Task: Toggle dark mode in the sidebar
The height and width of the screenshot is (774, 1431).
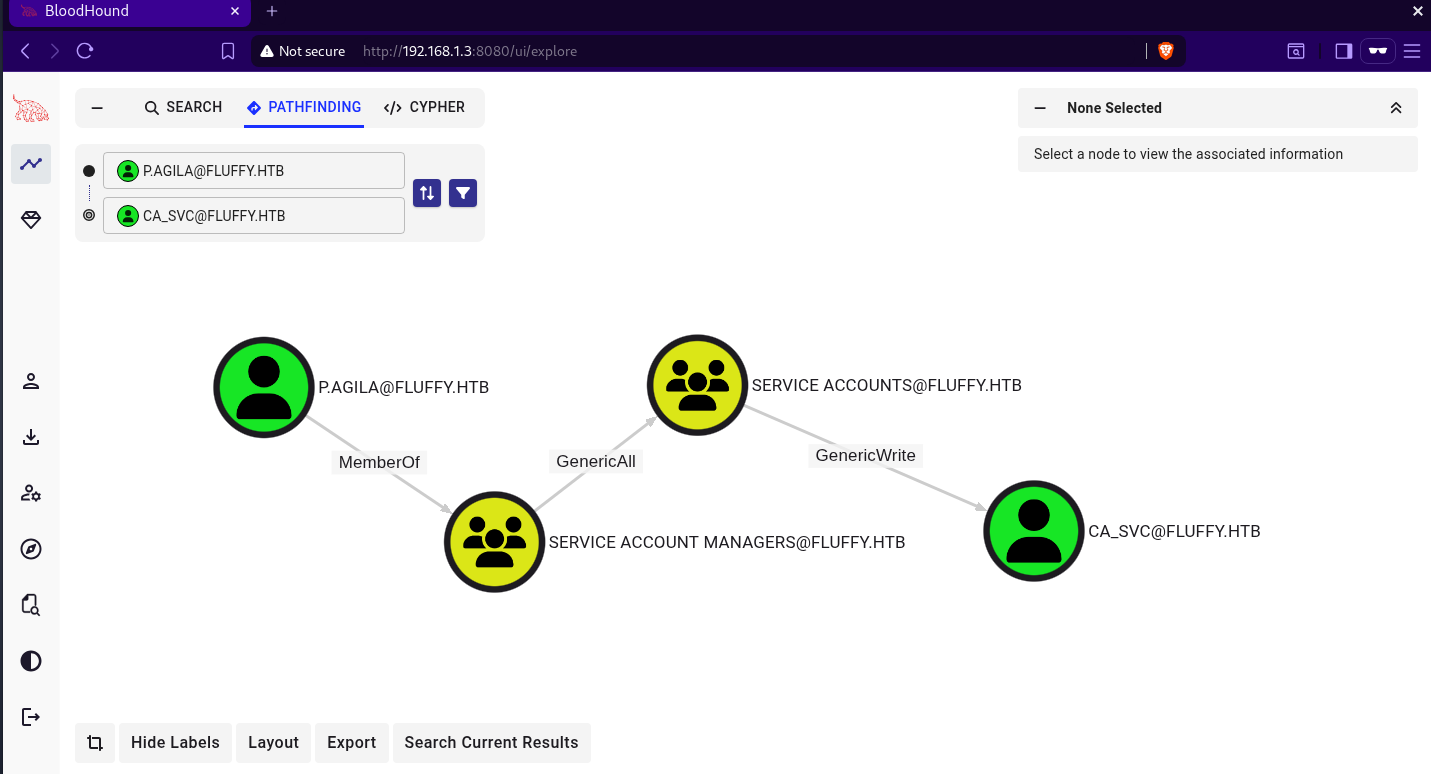Action: click(31, 661)
